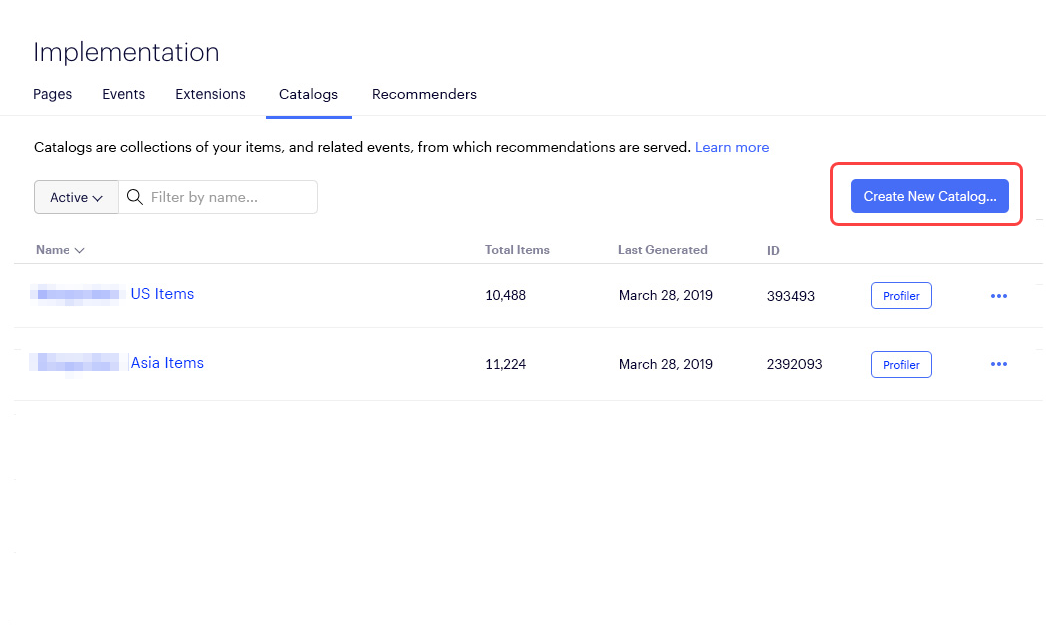Open more options for Asia Items catalog
Viewport: 1046px width, 625px height.
(998, 364)
